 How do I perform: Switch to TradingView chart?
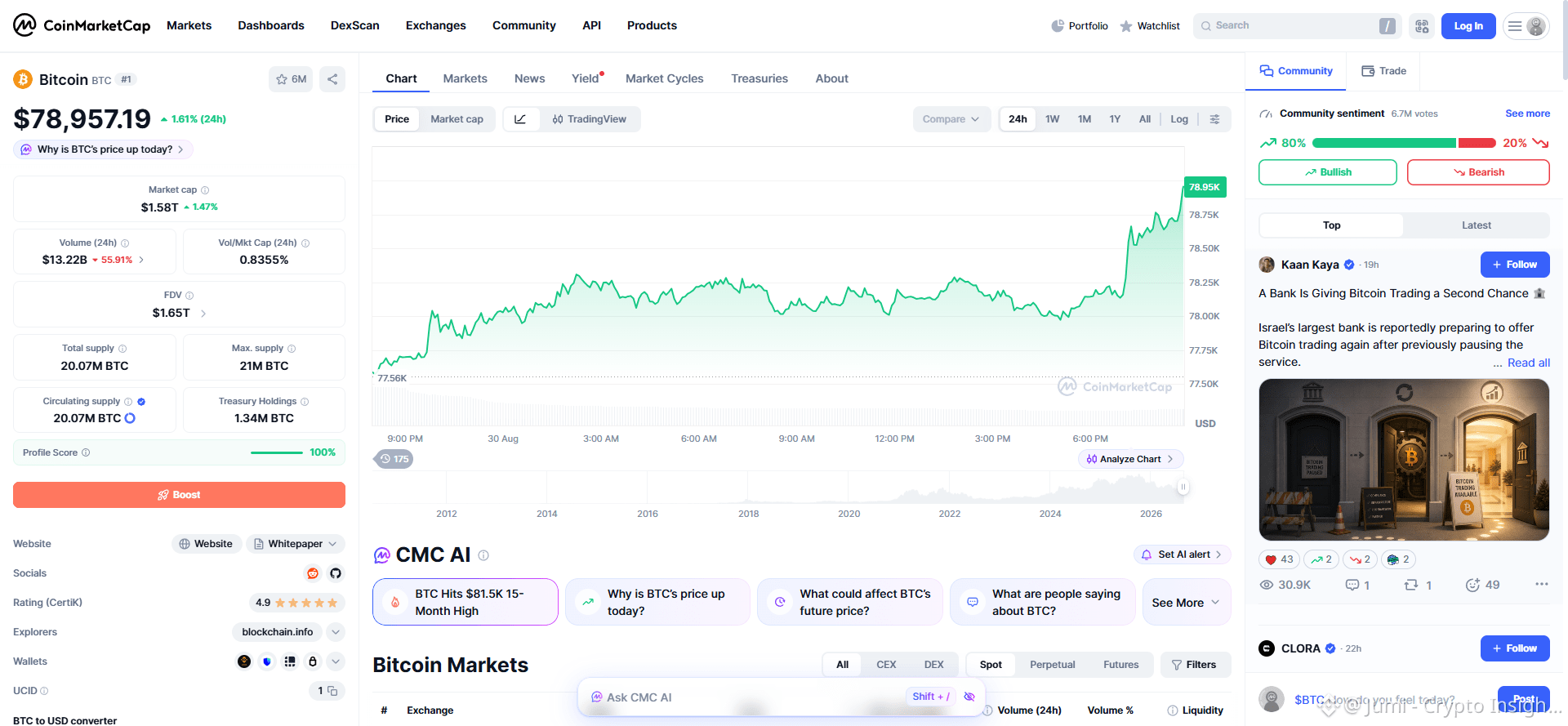(590, 119)
